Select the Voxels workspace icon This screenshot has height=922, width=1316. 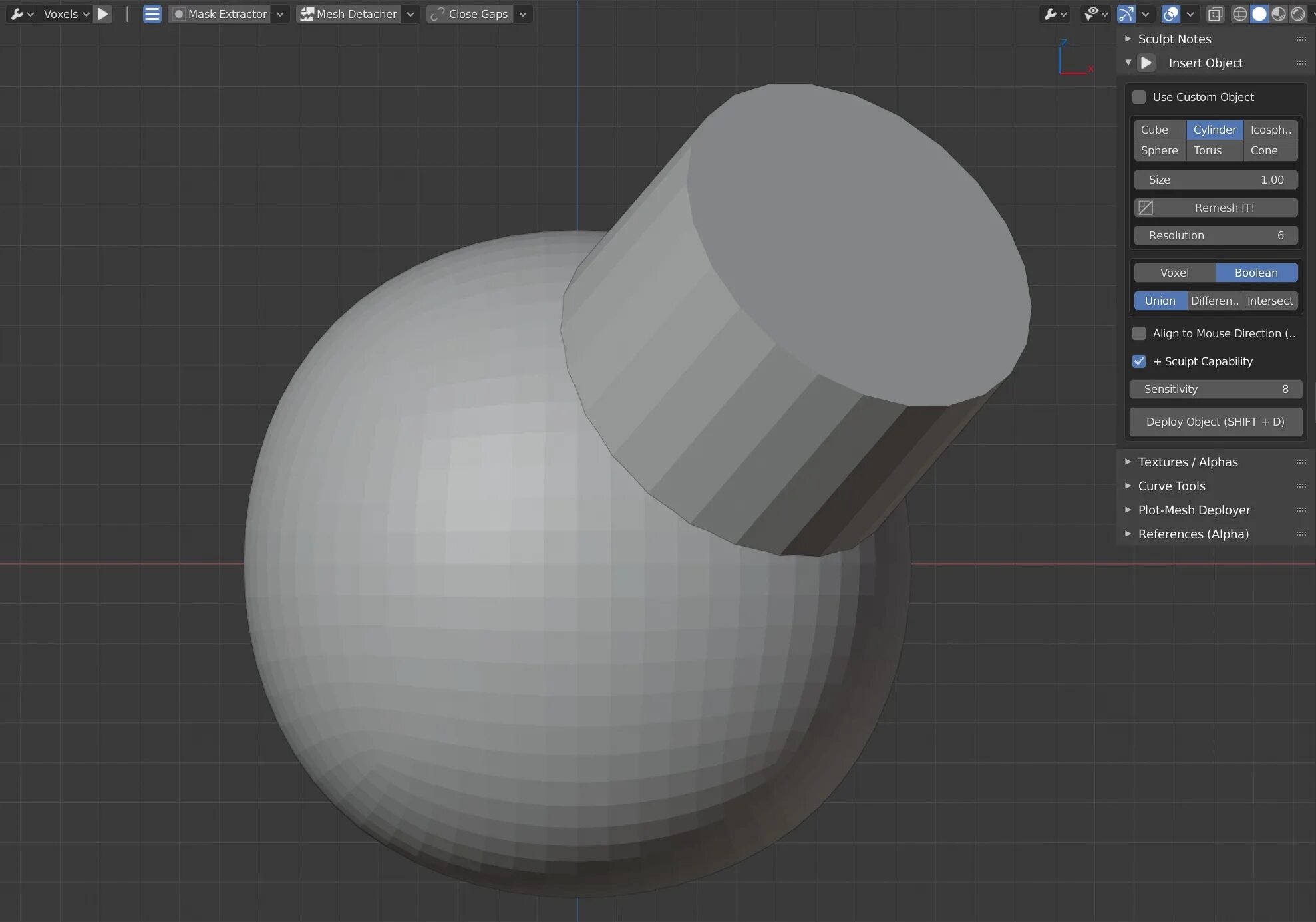pos(60,14)
